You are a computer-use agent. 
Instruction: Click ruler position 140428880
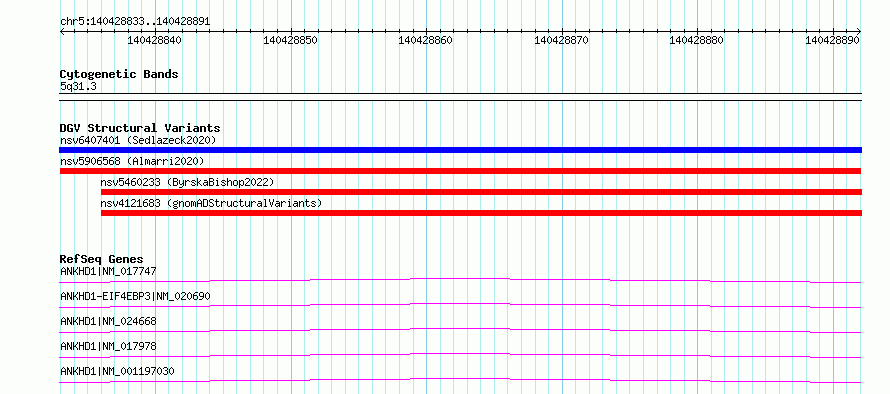point(697,40)
